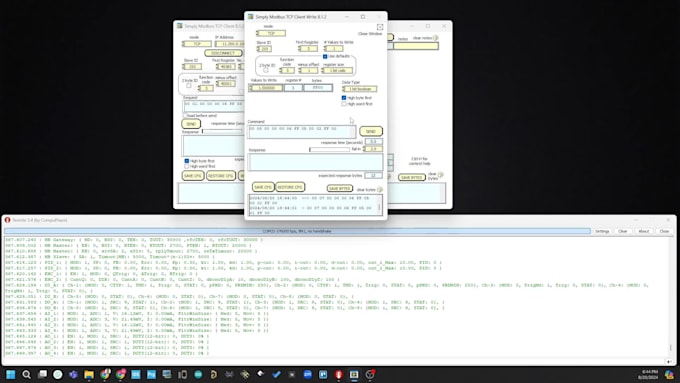The height and width of the screenshot is (383, 680).
Task: Toggle the 2 byte ID checkbox in the TCP Client window
Action: (189, 86)
